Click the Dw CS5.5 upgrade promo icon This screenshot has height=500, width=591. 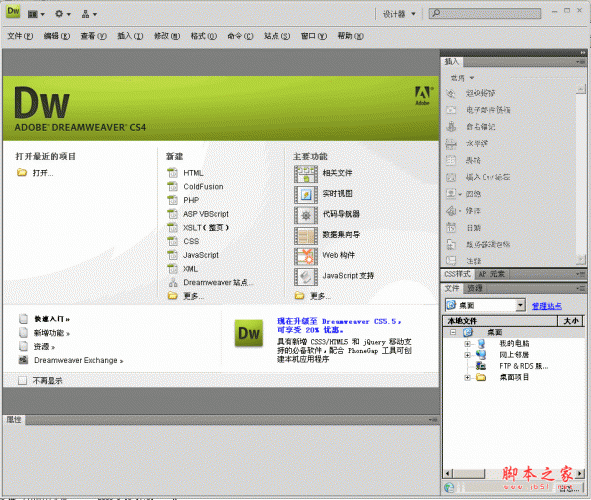coord(249,333)
